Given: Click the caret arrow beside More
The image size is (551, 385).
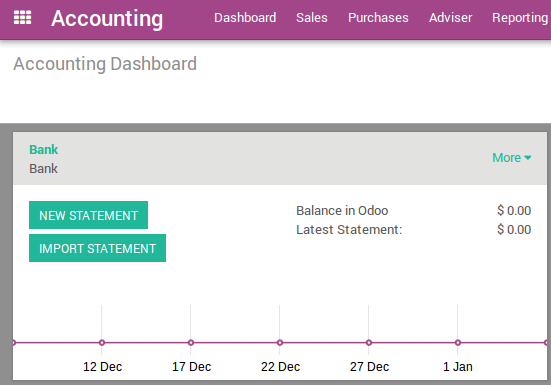Looking at the screenshot, I should pos(527,158).
